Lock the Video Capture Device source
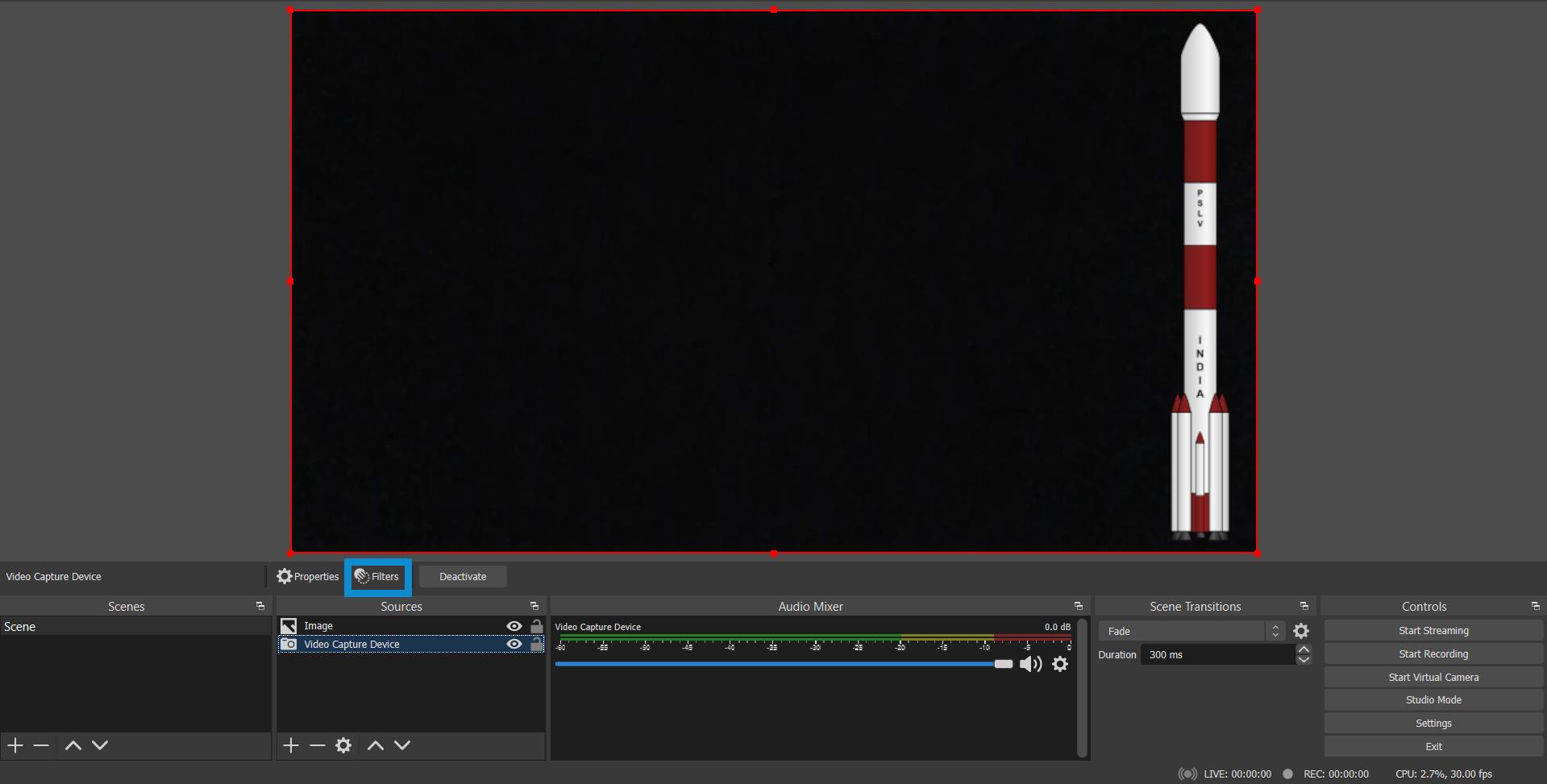 coord(537,644)
